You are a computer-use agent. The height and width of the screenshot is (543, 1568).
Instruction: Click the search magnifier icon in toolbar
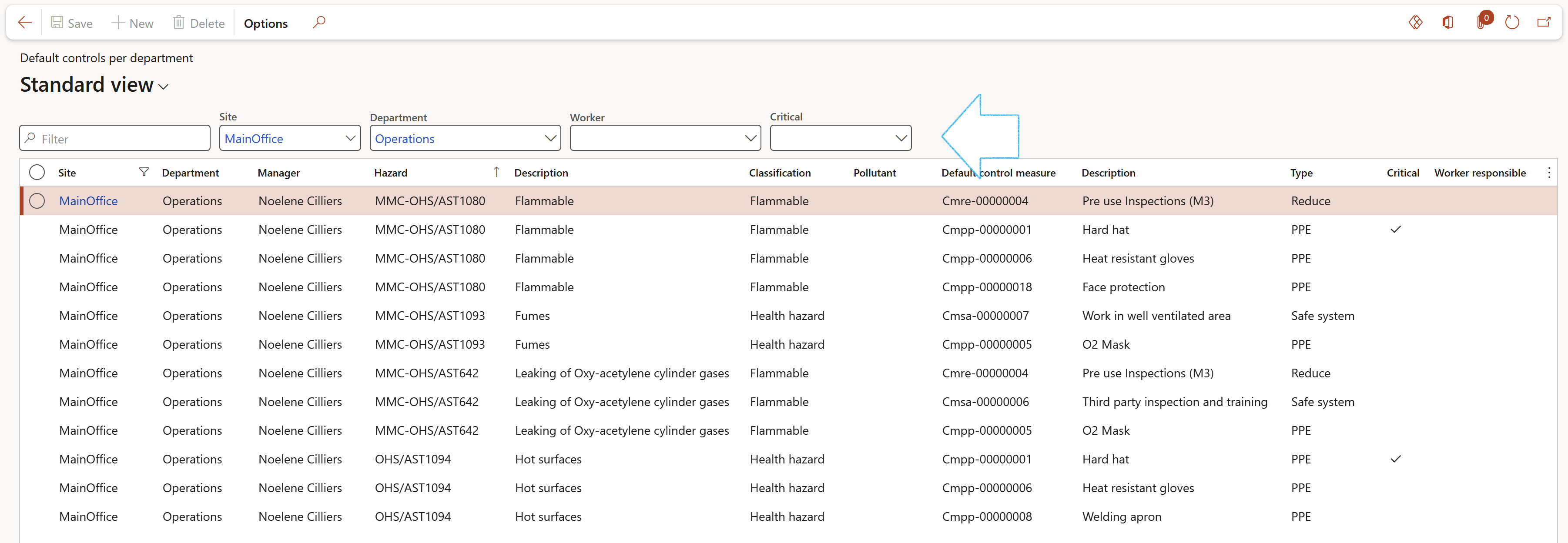[x=319, y=23]
